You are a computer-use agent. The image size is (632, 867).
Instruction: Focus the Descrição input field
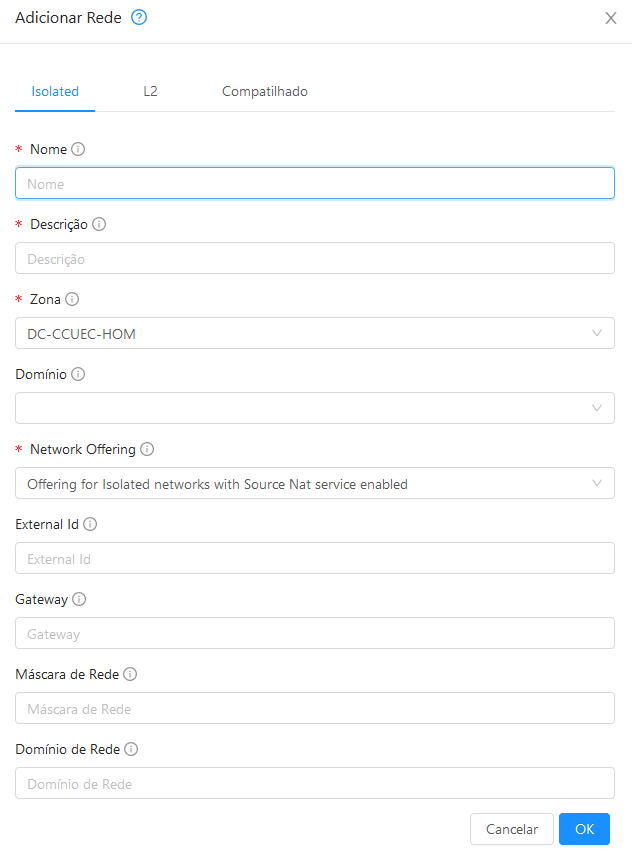[x=315, y=258]
